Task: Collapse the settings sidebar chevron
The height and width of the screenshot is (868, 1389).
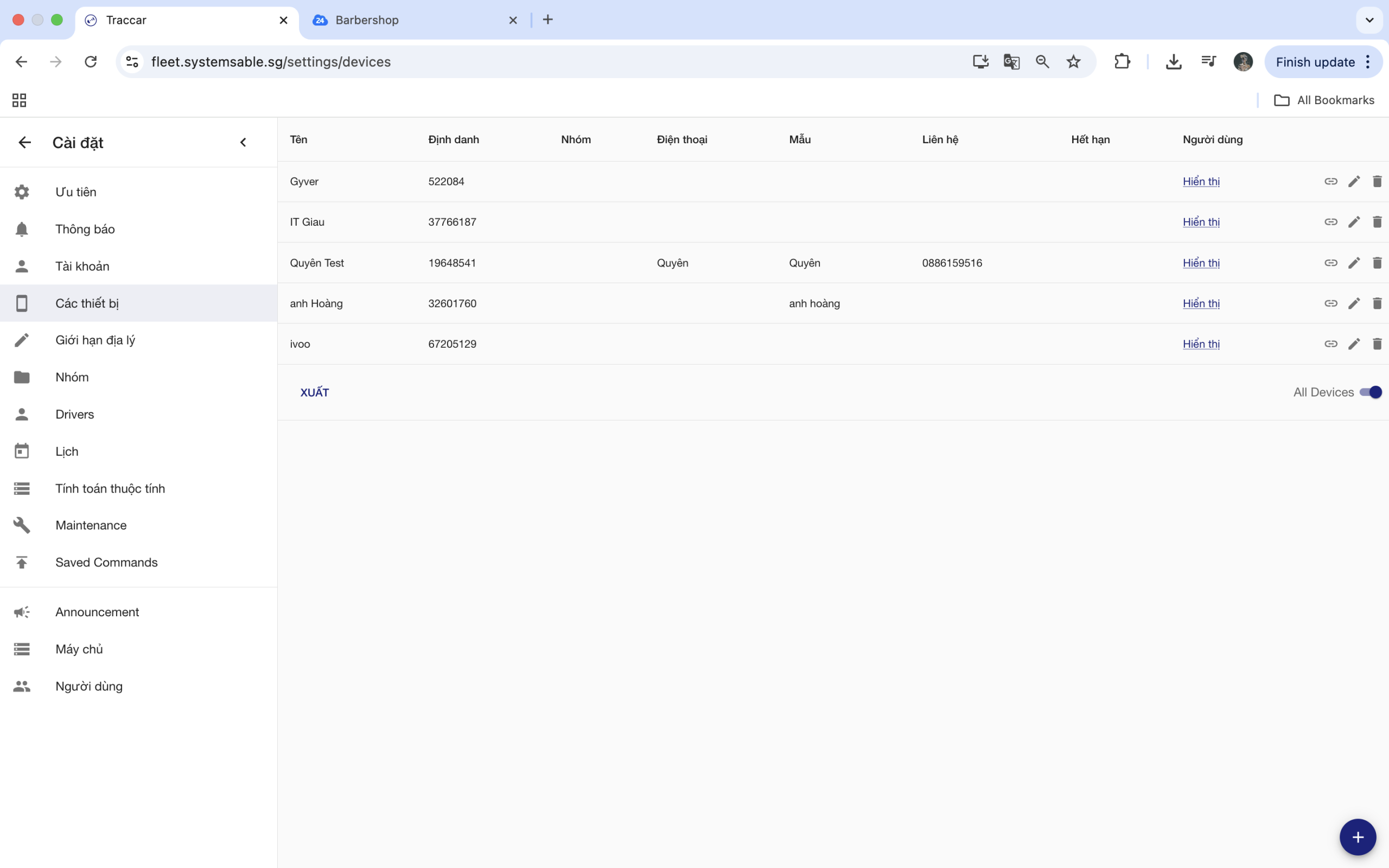Action: pyautogui.click(x=243, y=142)
